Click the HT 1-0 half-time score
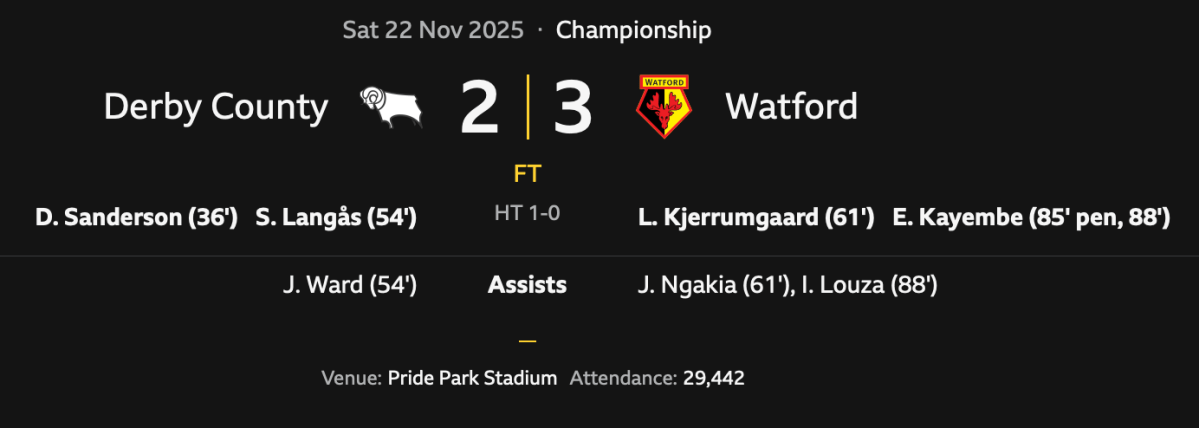The height and width of the screenshot is (428, 1199). point(527,213)
